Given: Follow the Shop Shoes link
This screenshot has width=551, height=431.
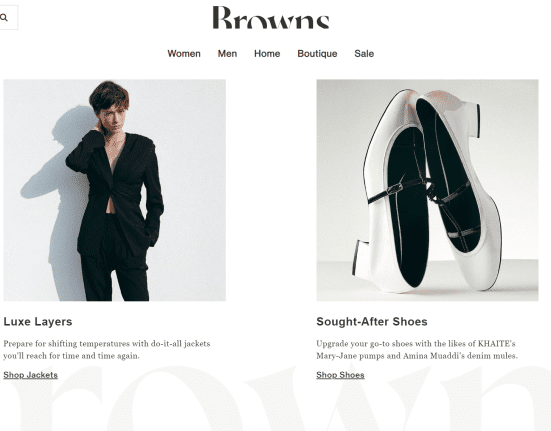Looking at the screenshot, I should 340,375.
